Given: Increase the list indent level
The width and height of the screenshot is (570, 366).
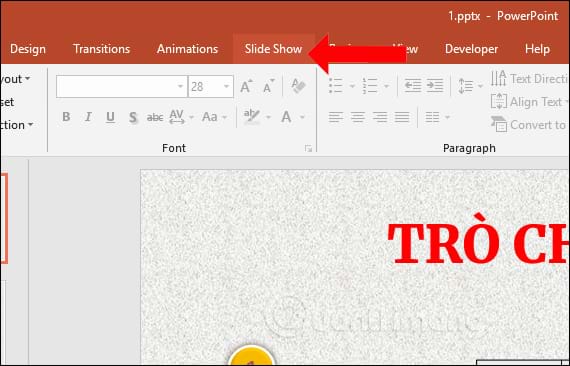Looking at the screenshot, I should click(435, 86).
